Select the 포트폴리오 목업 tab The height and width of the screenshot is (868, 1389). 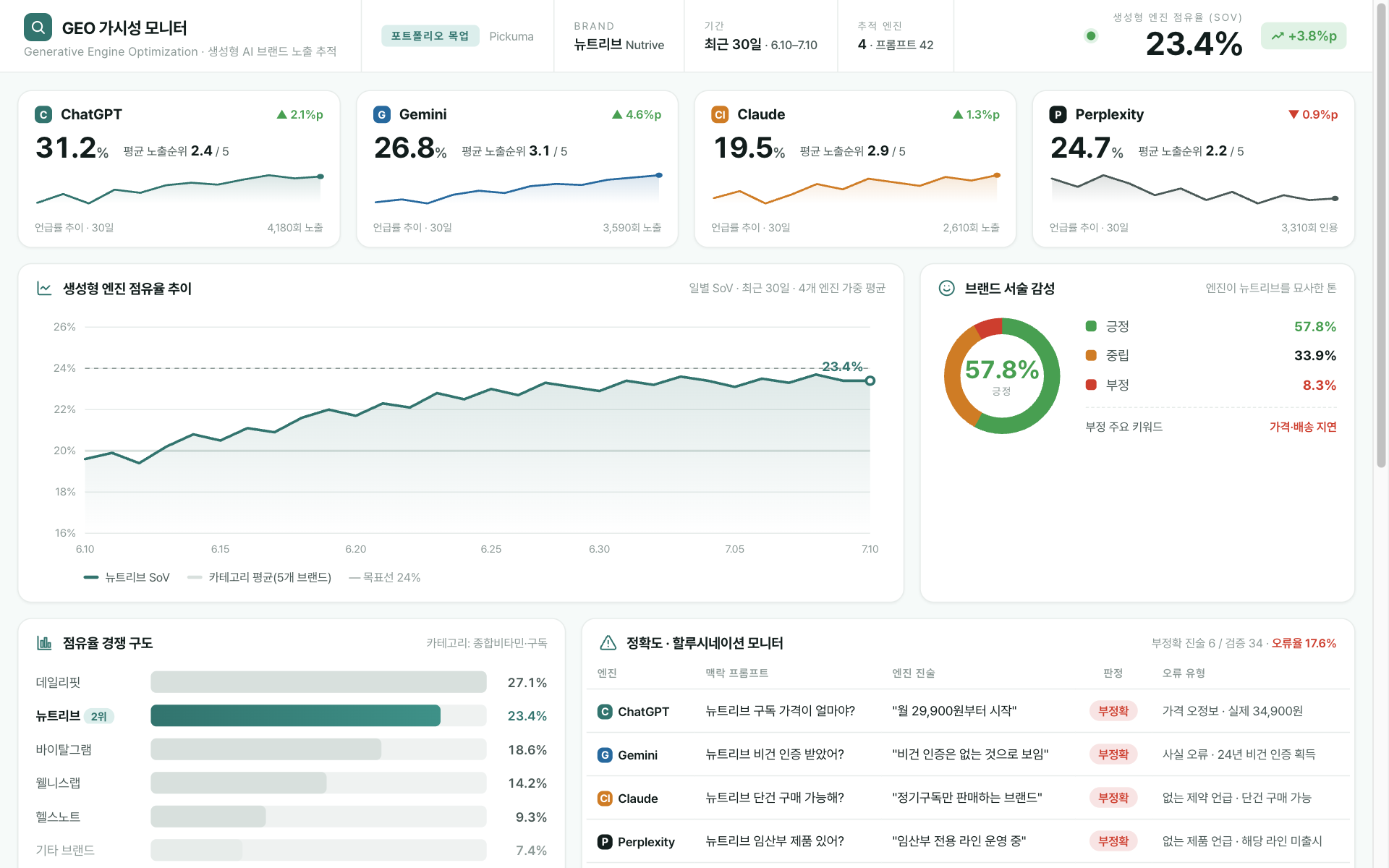coord(430,36)
